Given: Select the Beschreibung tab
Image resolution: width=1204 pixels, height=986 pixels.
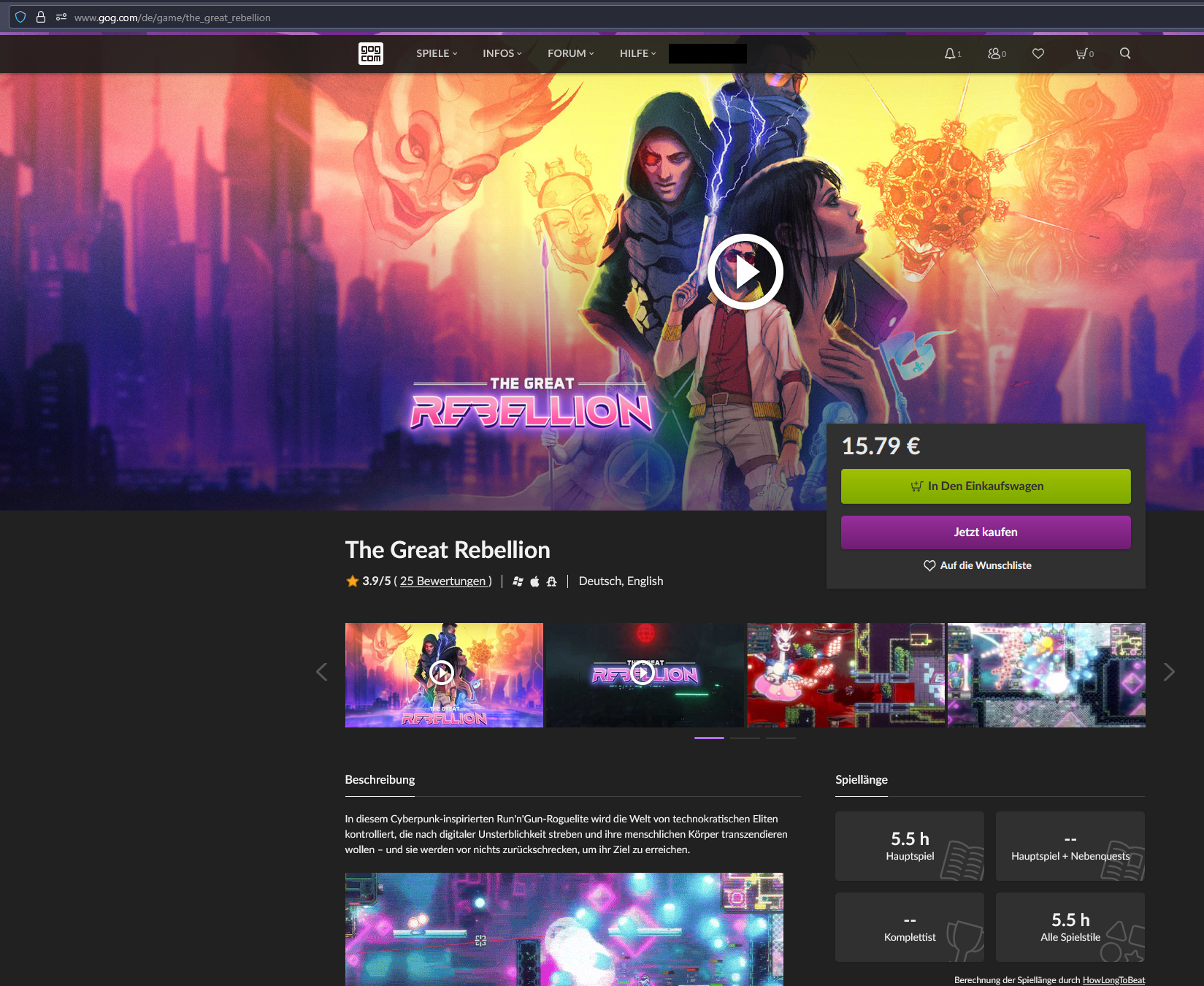Looking at the screenshot, I should 380,780.
